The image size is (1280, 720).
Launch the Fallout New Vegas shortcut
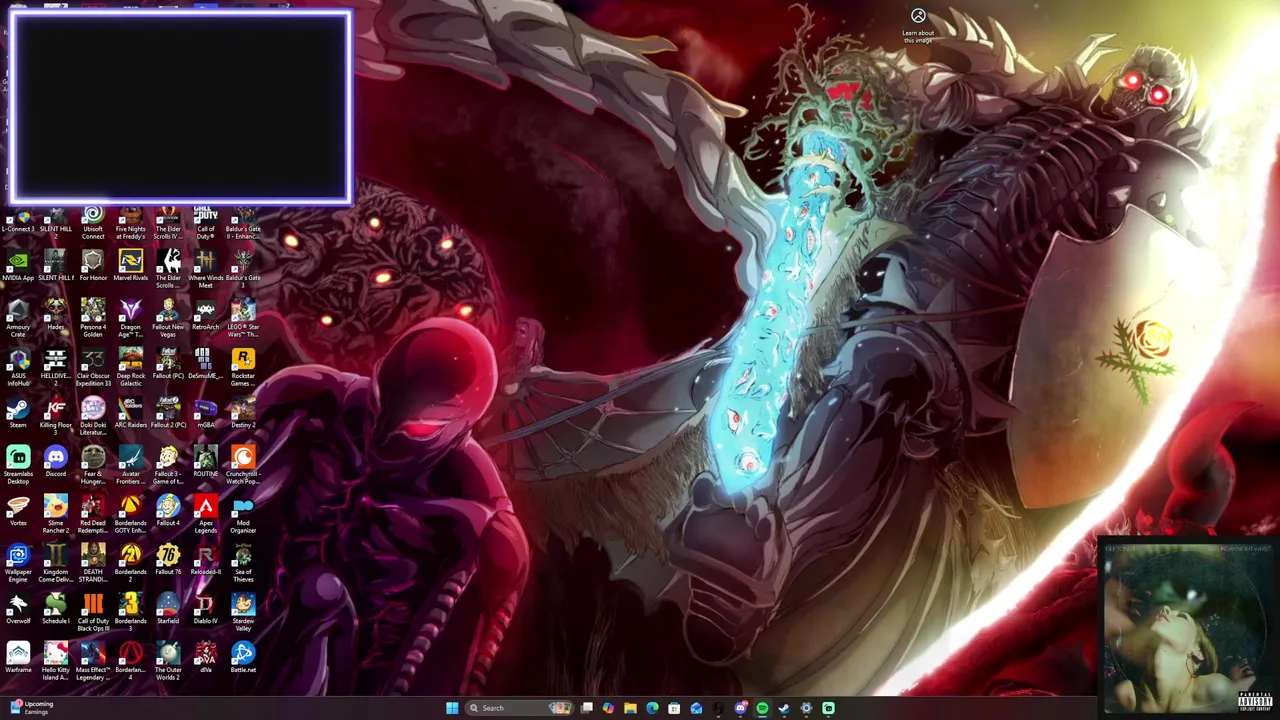168,318
